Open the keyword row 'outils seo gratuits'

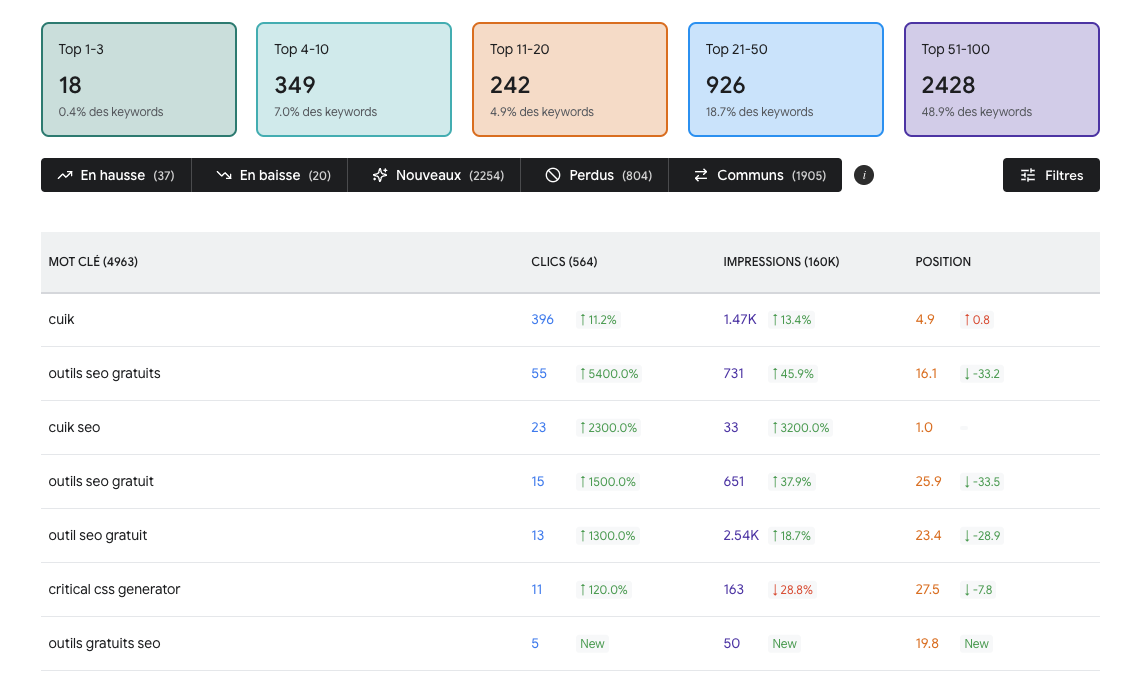[571, 373]
